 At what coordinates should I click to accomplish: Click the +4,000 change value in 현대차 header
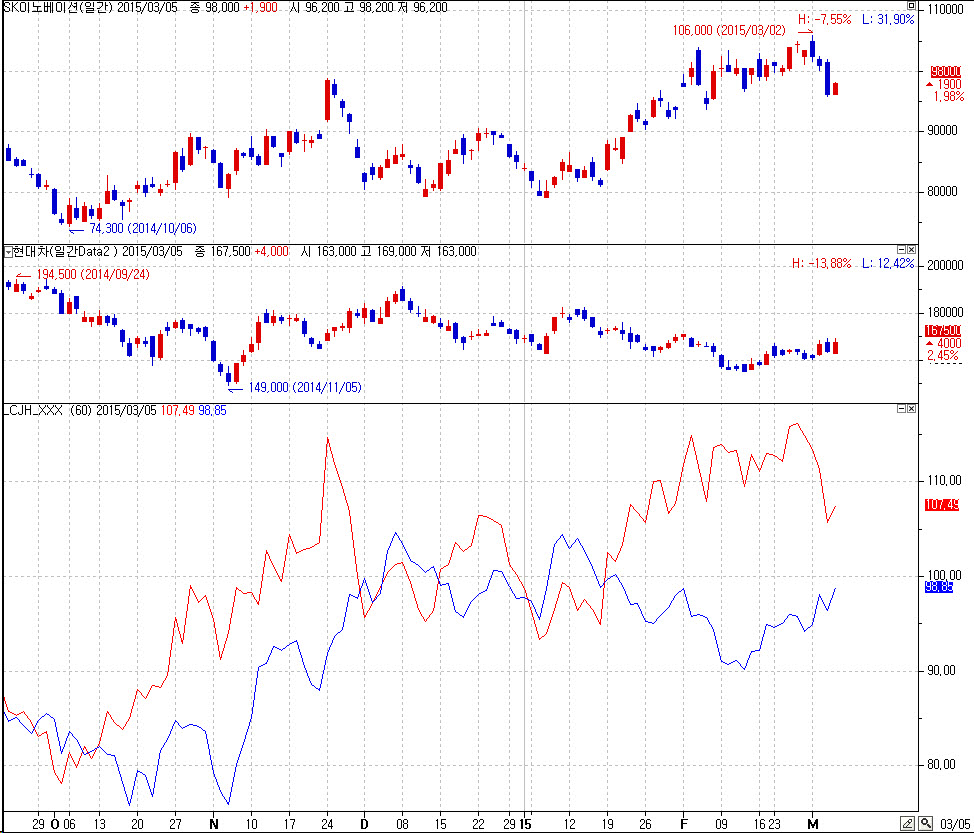click(271, 252)
